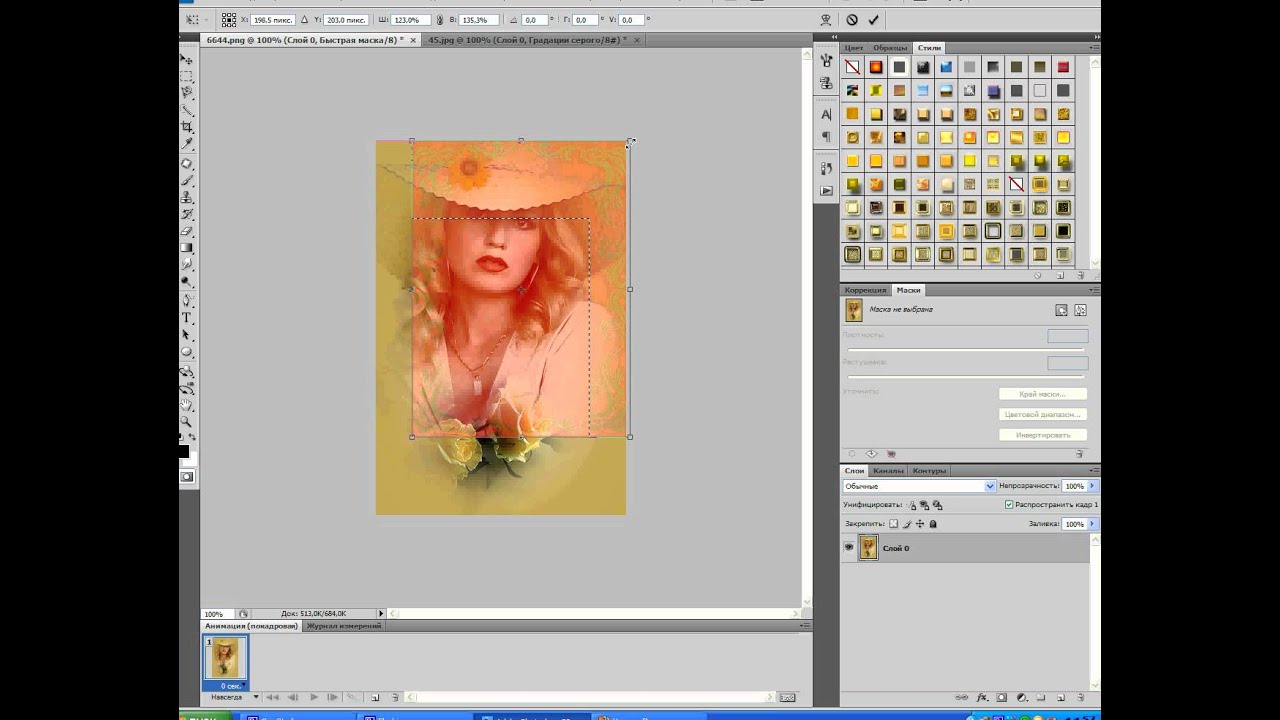
Task: Add layer mask at Layers panel bottom
Action: [1003, 697]
